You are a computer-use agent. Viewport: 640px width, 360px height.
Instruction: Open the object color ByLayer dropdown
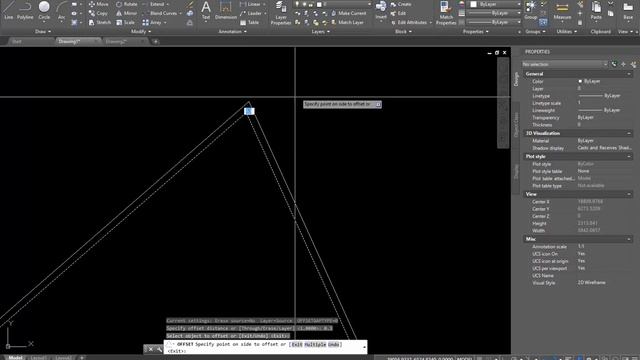(496, 4)
